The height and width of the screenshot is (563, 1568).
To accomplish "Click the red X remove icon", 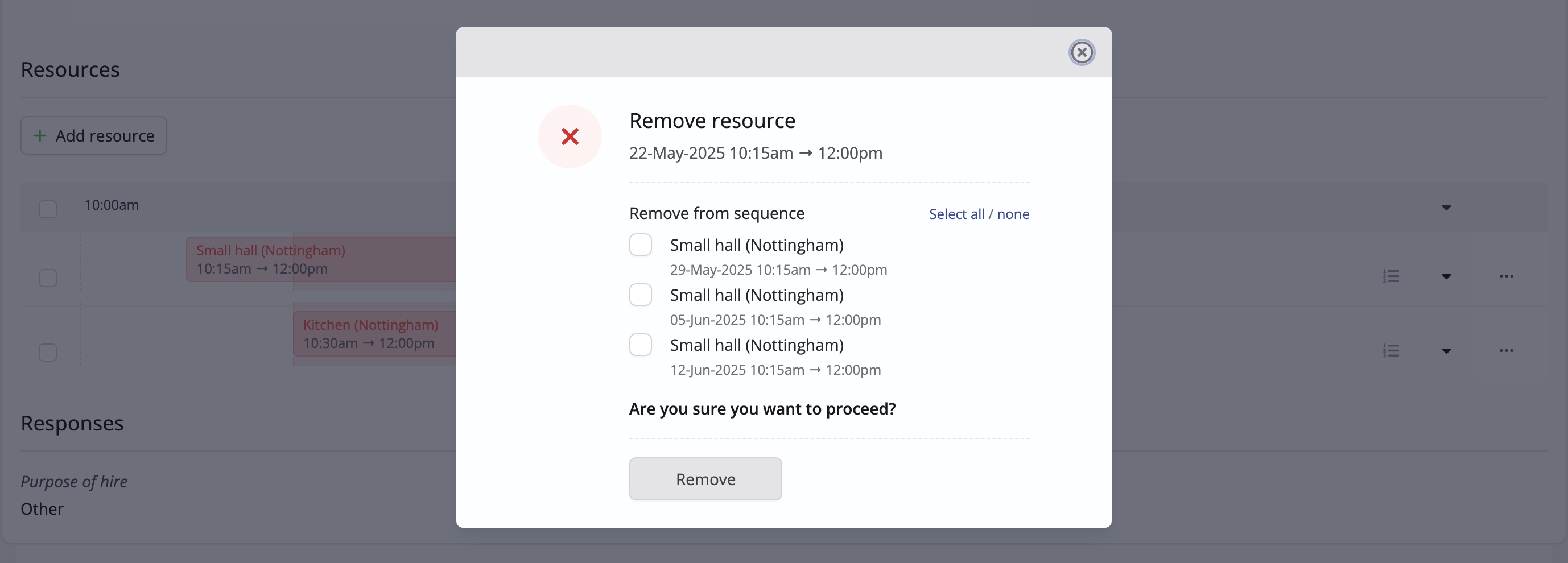I will click(x=569, y=136).
